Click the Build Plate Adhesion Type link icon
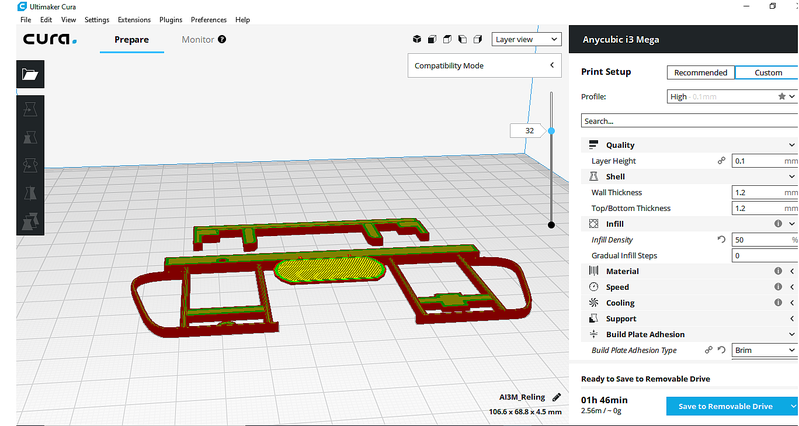 click(709, 350)
